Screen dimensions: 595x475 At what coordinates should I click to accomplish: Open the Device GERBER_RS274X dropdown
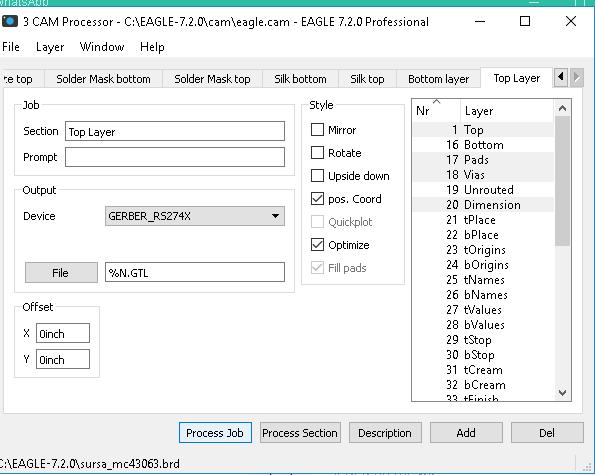(x=195, y=216)
